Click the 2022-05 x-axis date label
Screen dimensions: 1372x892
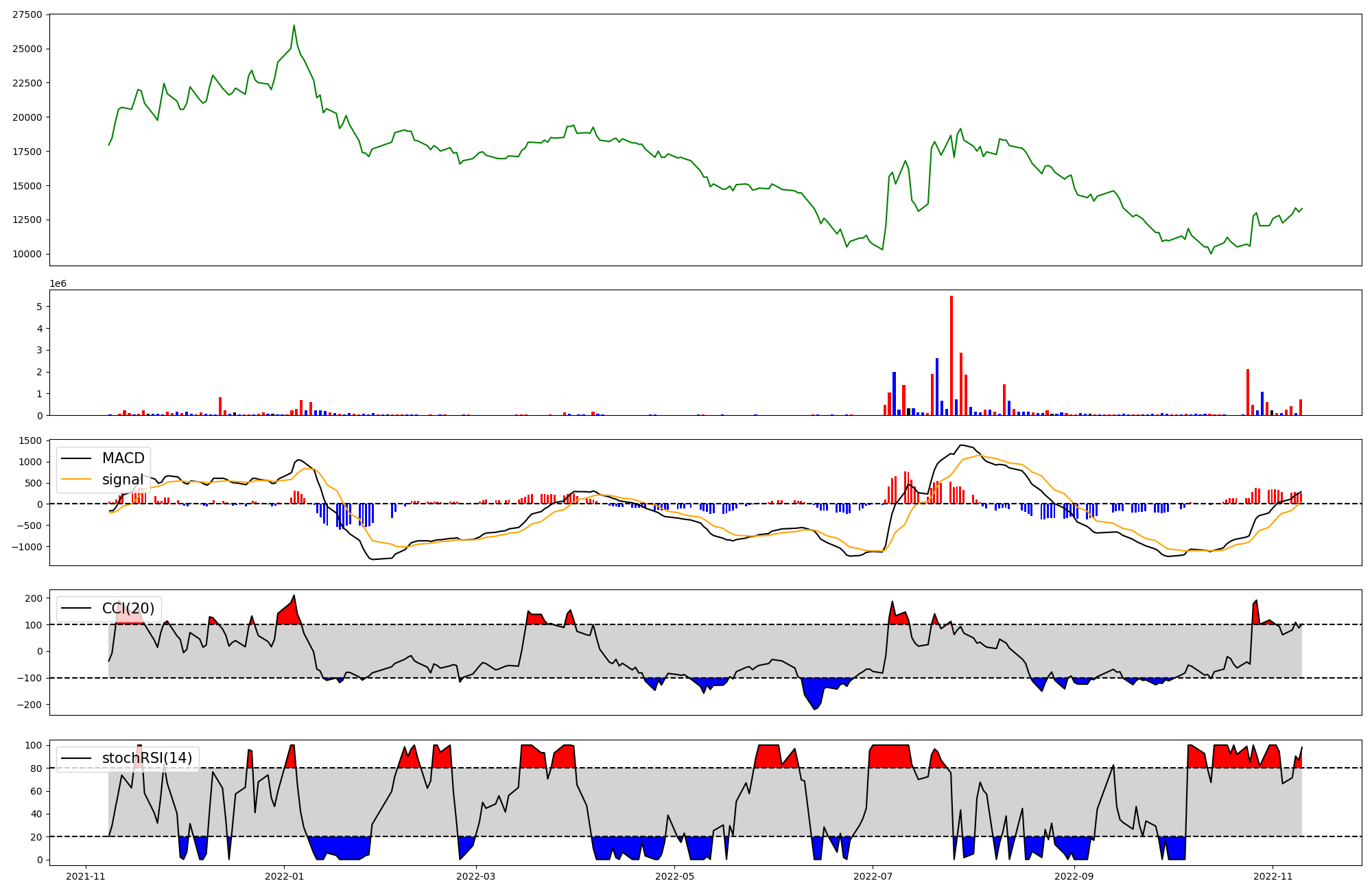pos(674,876)
